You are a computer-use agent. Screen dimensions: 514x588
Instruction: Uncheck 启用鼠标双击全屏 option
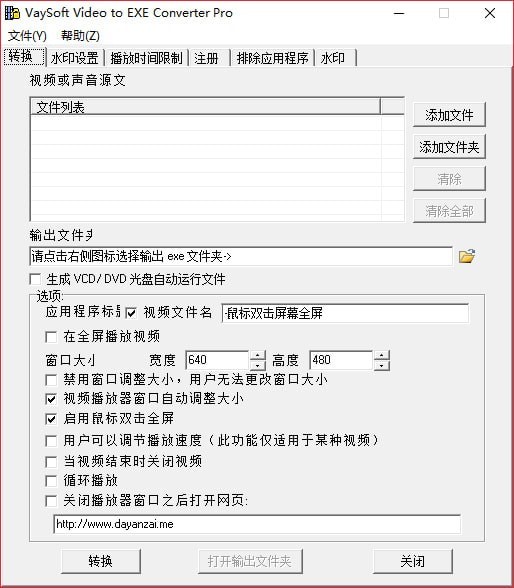point(51,418)
